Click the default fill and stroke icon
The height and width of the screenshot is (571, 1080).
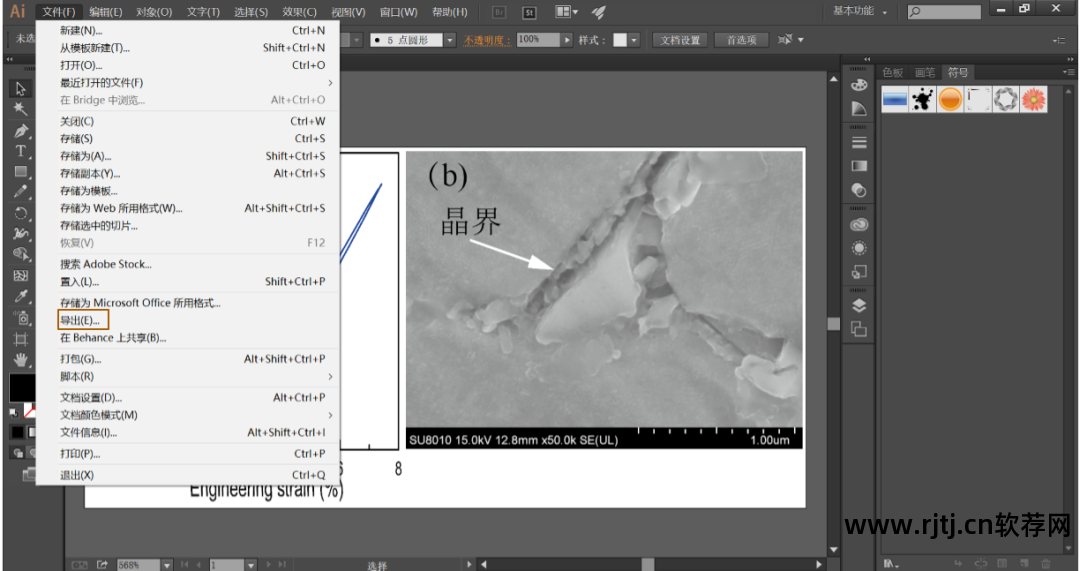point(13,412)
